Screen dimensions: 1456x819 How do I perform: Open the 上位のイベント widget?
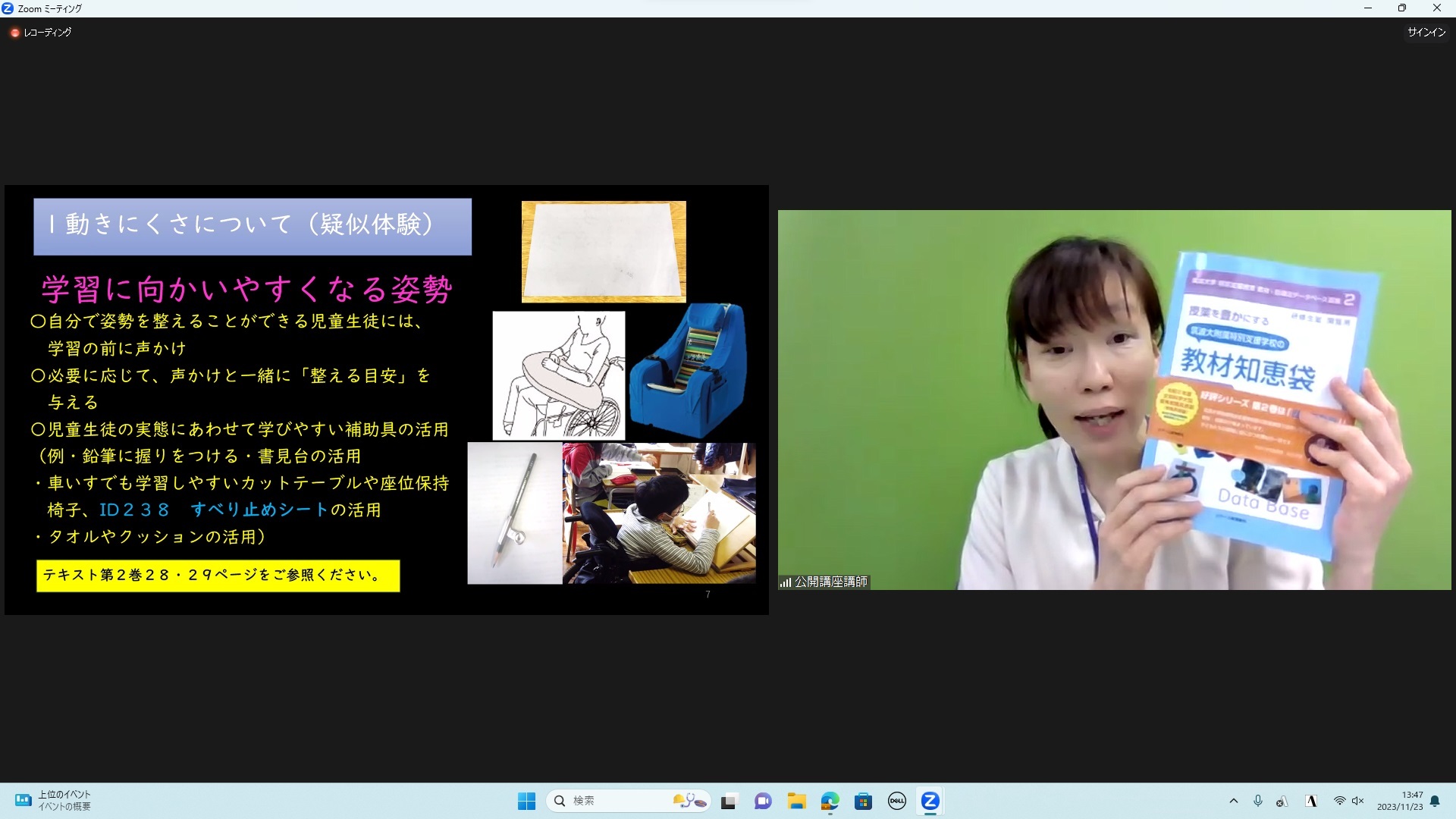tap(53, 801)
